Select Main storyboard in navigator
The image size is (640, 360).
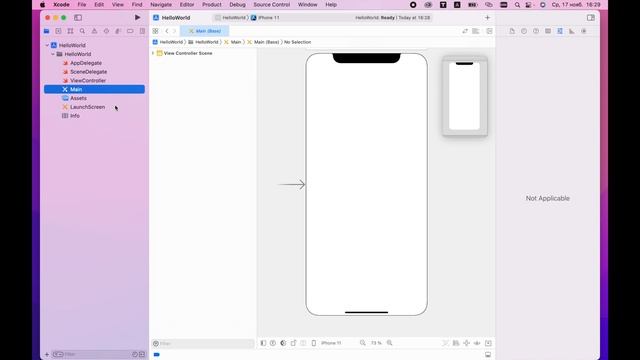(x=94, y=89)
